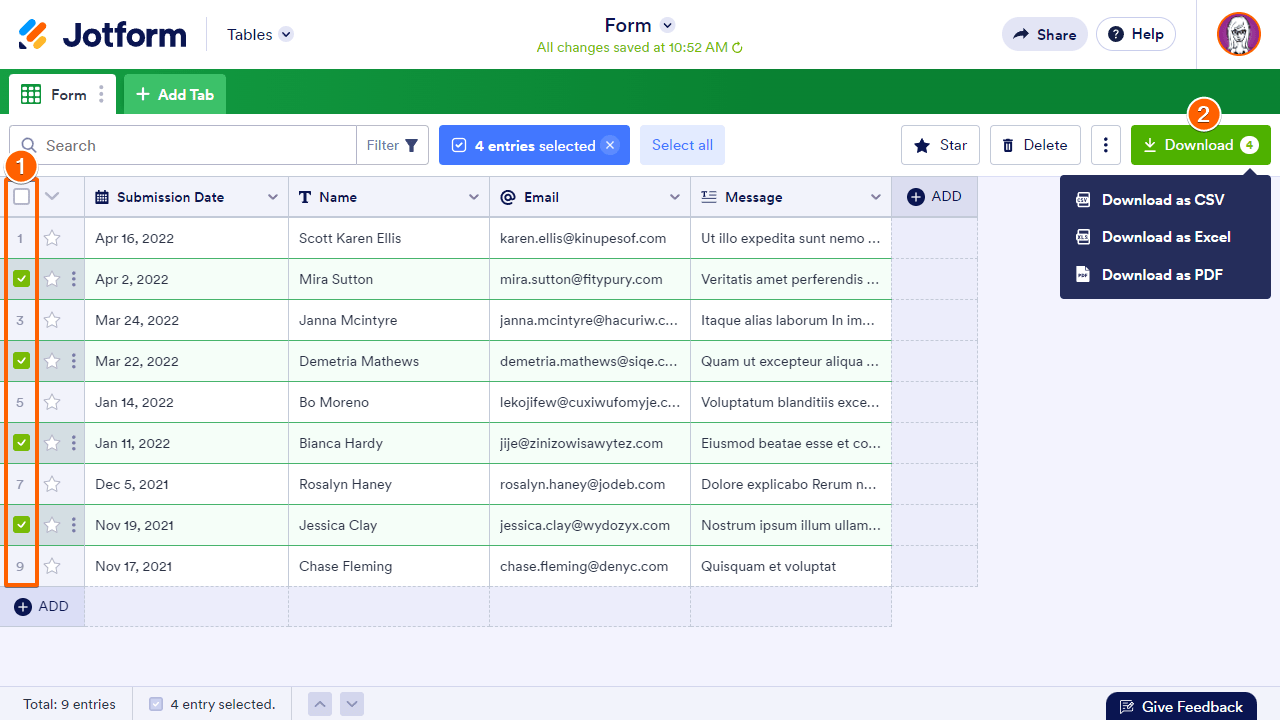Open the user avatar menu
This screenshot has width=1280, height=720.
click(1239, 34)
